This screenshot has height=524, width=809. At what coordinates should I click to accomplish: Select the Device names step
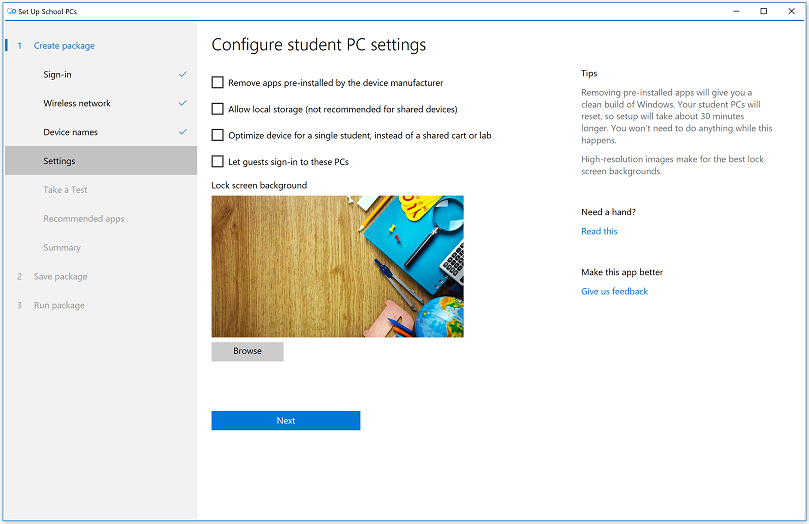[70, 133]
